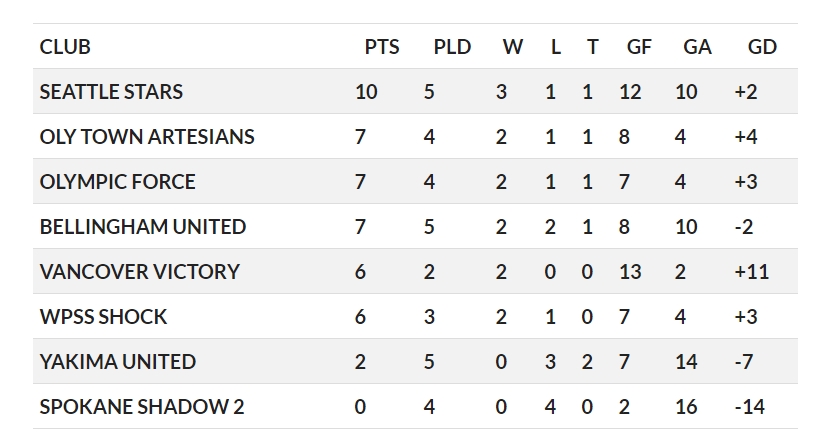Screen dimensions: 840x448
Task: Open the Olympic Force club entry
Action: (x=117, y=182)
